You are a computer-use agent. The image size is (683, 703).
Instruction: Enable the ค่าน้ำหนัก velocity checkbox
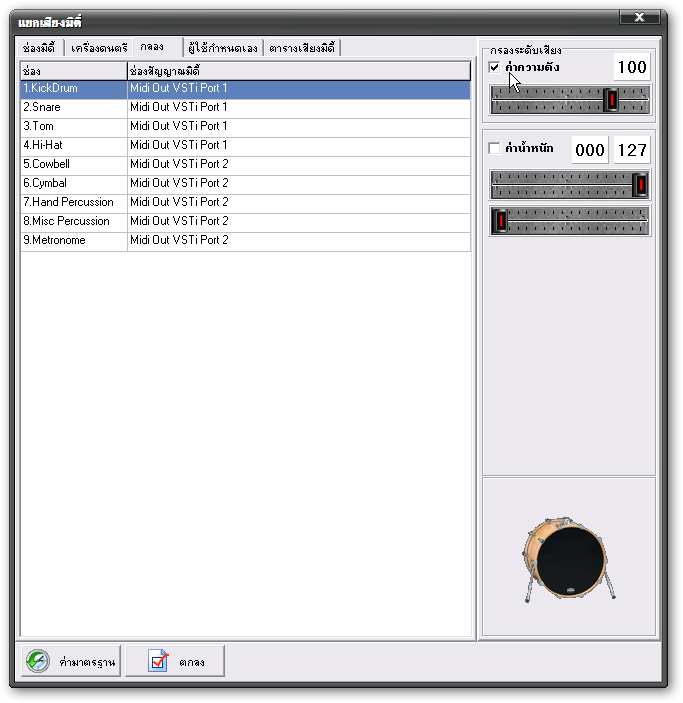pos(494,148)
